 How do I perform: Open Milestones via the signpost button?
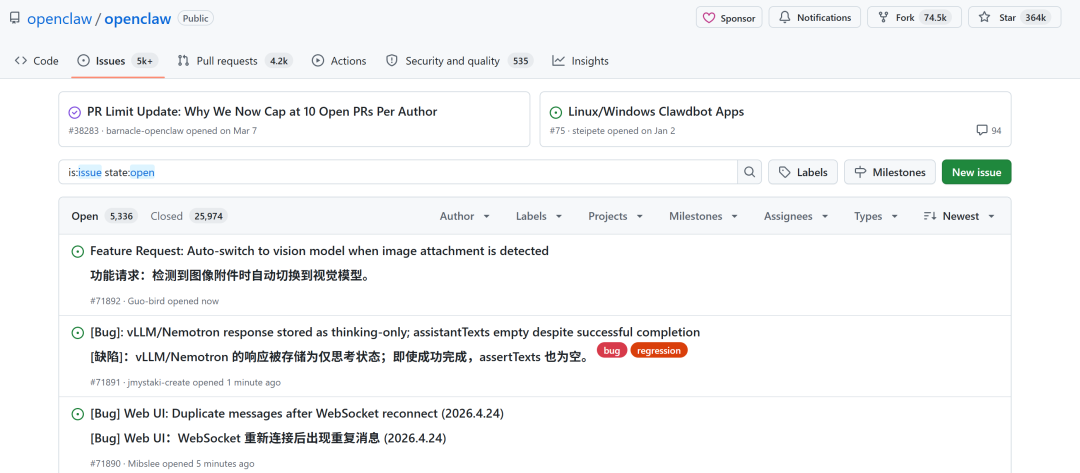point(890,172)
